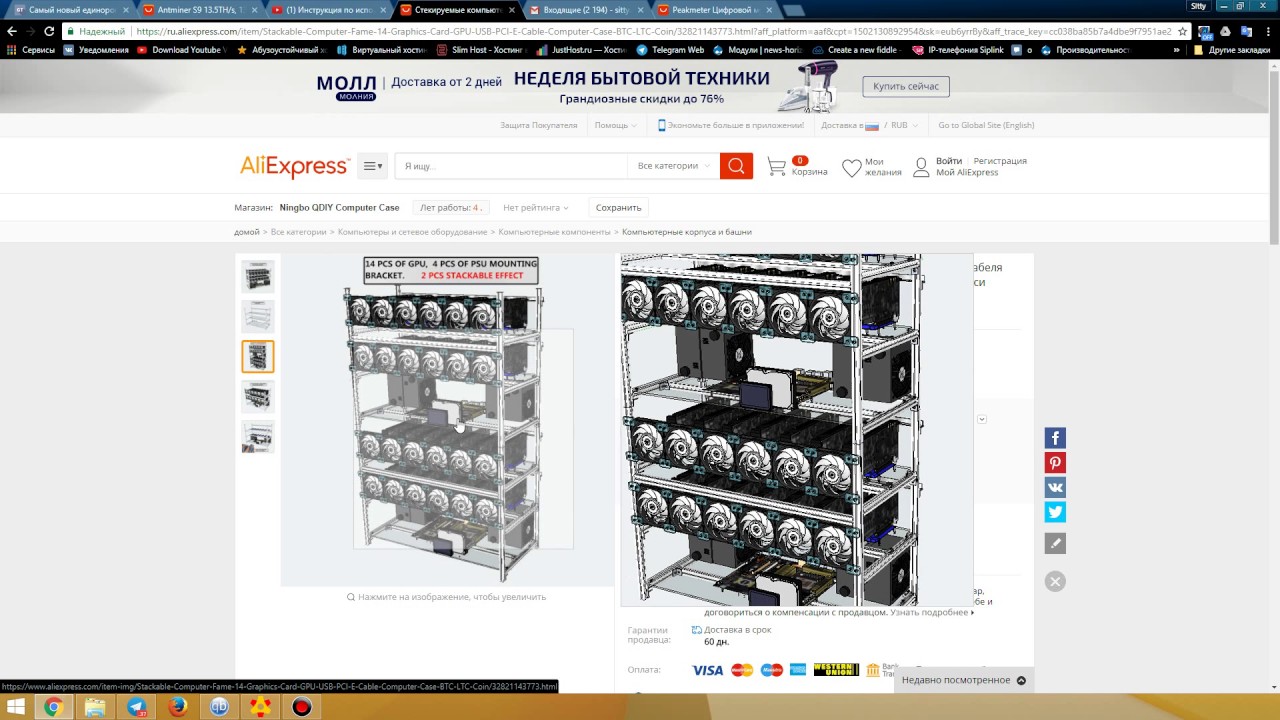Click 'Экономьте больше в приложении' app link
Screen dimensions: 1280x720
731,125
